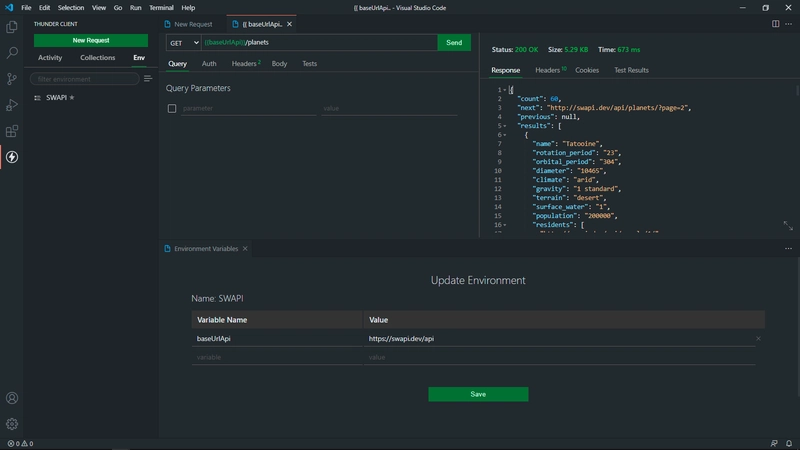Switch to the Auth request tab
The width and height of the screenshot is (800, 450).
coord(209,64)
